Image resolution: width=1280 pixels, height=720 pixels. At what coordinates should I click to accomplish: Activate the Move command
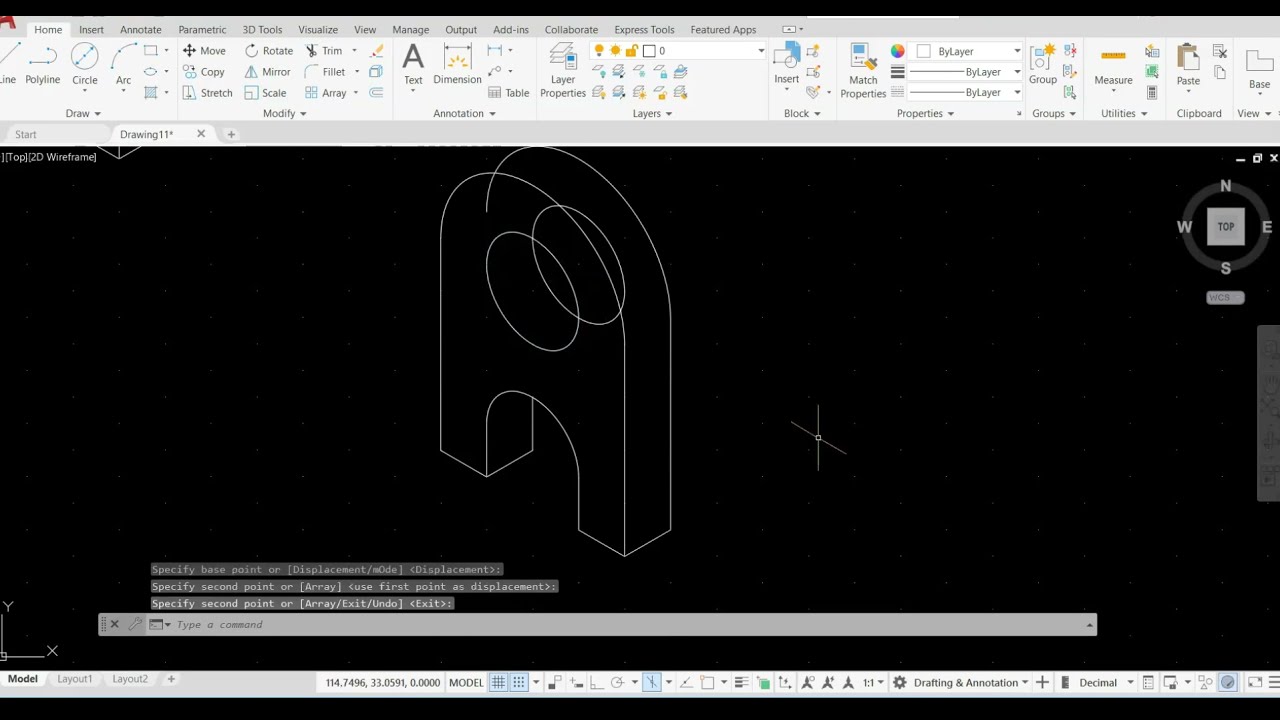point(204,51)
